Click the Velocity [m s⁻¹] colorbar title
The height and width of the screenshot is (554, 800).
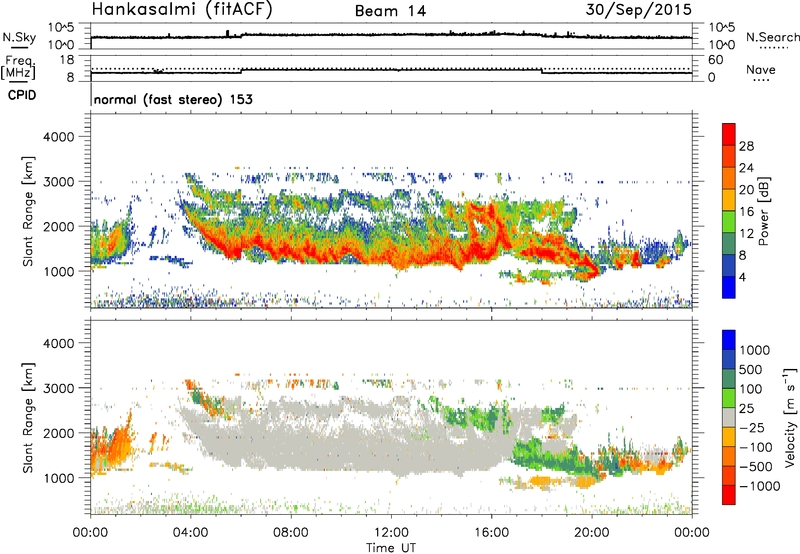pyautogui.click(x=790, y=416)
